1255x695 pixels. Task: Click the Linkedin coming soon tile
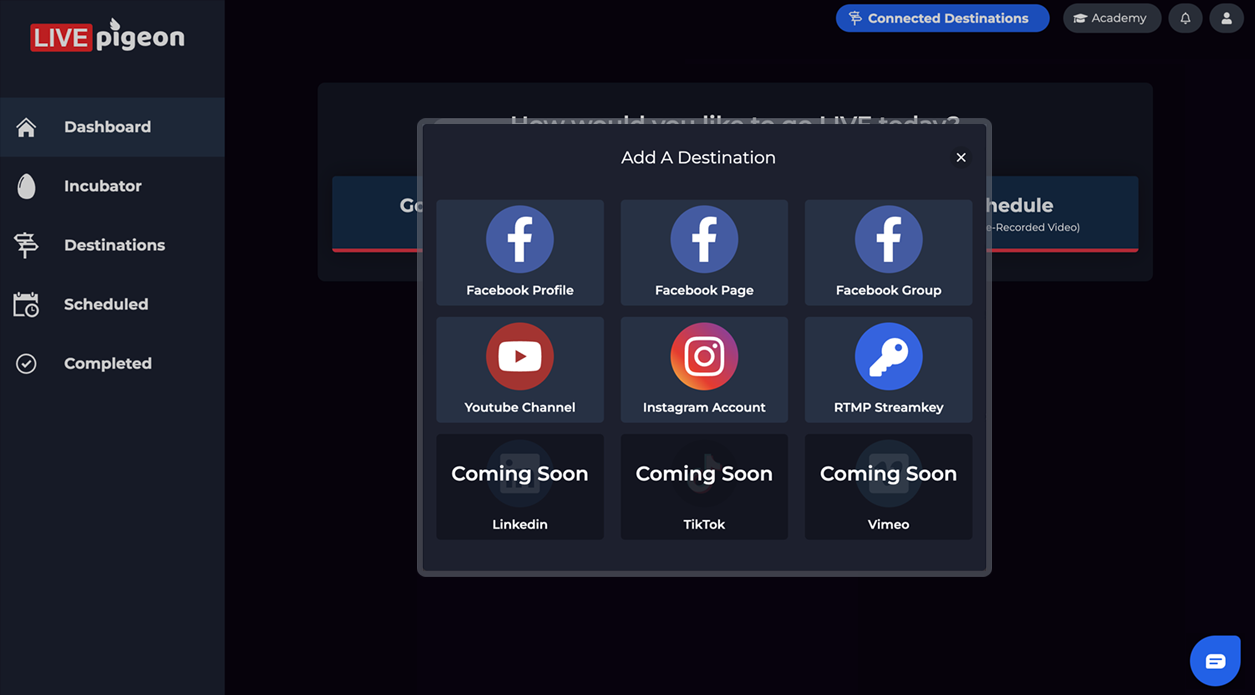click(x=520, y=487)
